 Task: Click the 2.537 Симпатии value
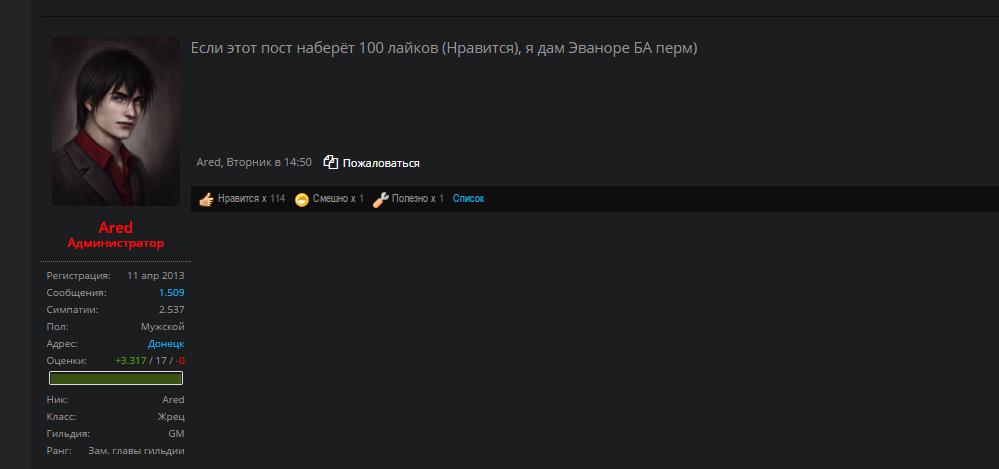pyautogui.click(x=172, y=310)
